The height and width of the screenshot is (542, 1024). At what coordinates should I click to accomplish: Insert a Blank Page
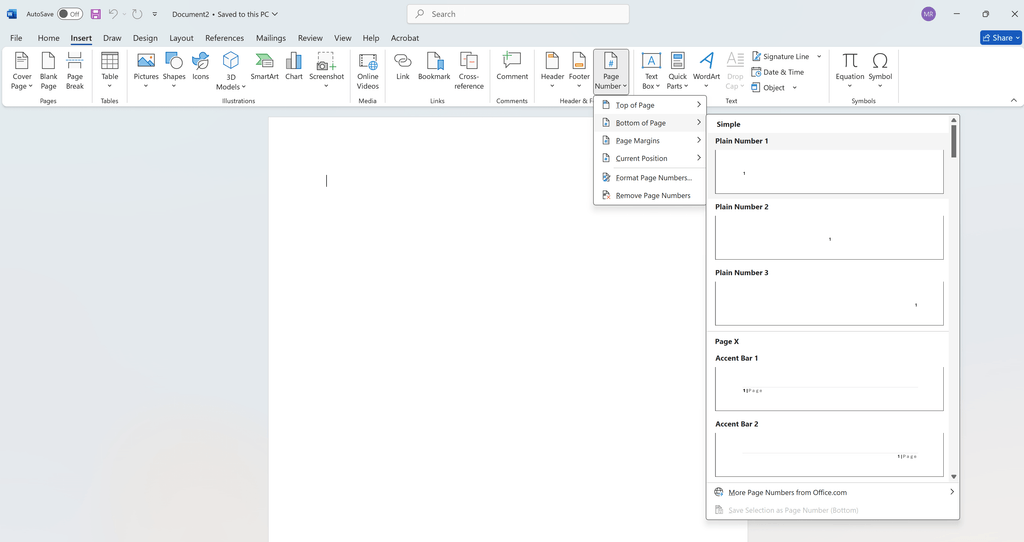pos(48,71)
